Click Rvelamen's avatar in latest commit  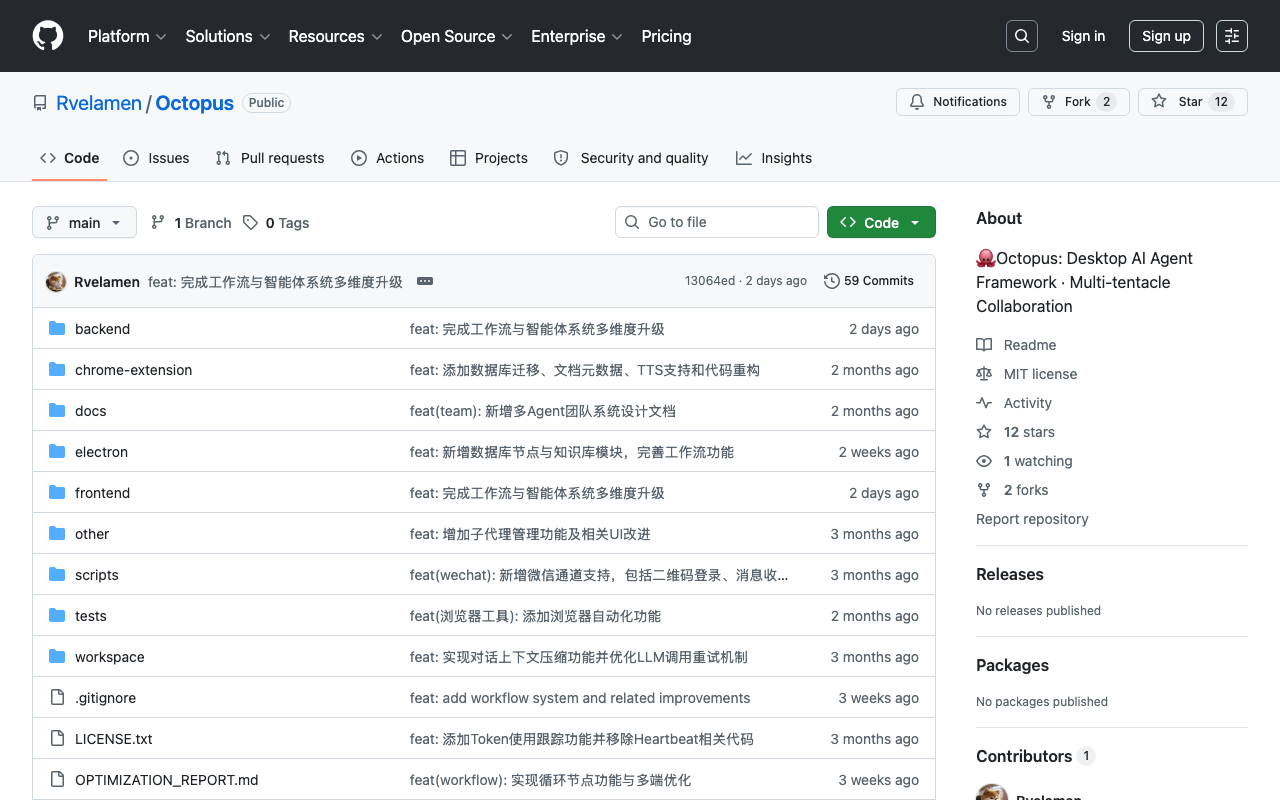(x=56, y=282)
